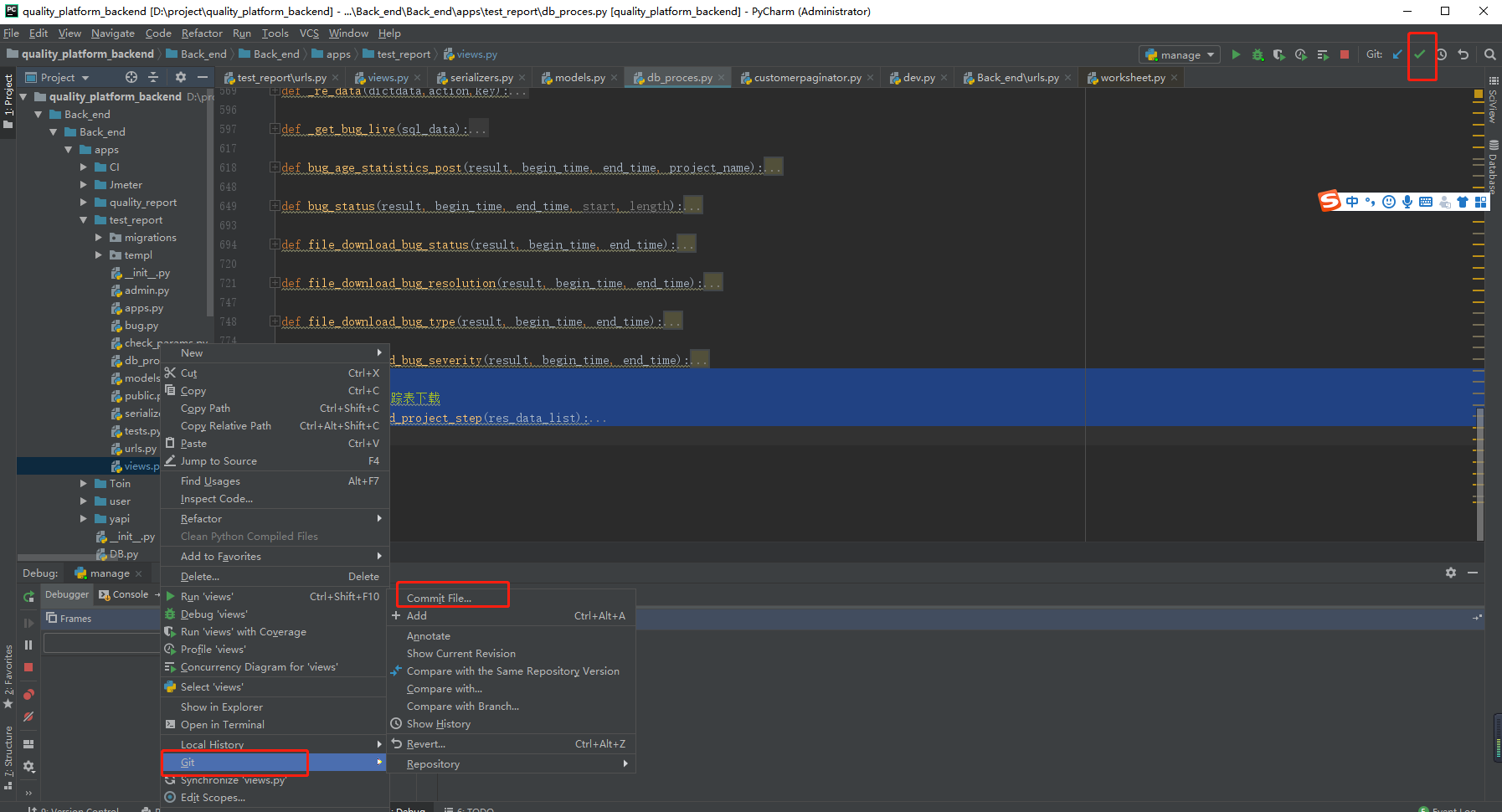
Task: Open Search Everywhere magnifier icon
Action: tap(1489, 54)
